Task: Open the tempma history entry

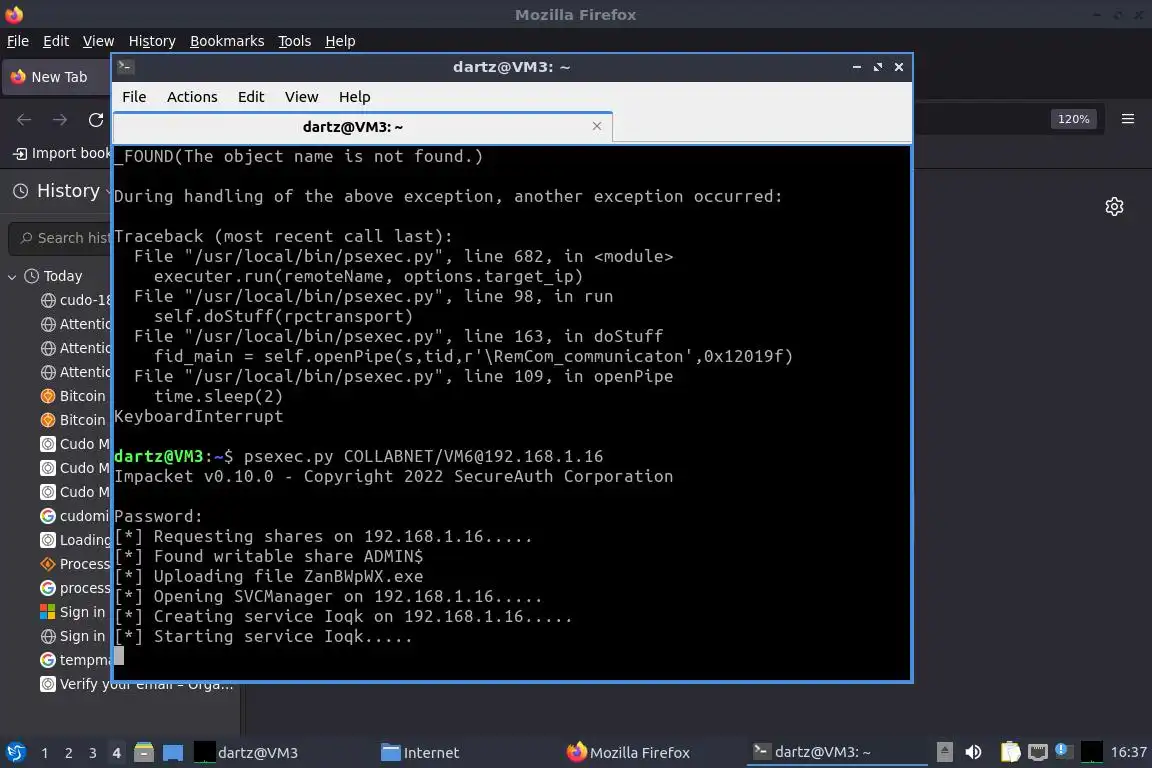Action: [x=75, y=660]
